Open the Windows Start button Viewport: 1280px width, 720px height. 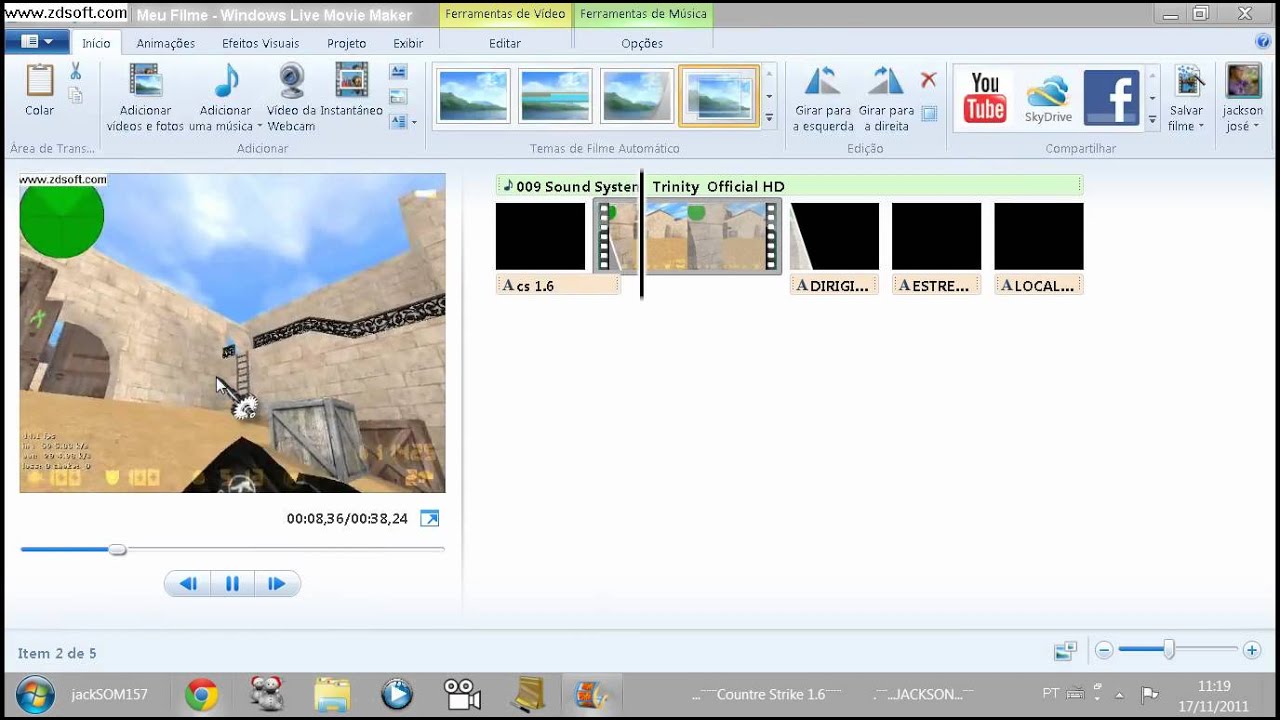(35, 694)
